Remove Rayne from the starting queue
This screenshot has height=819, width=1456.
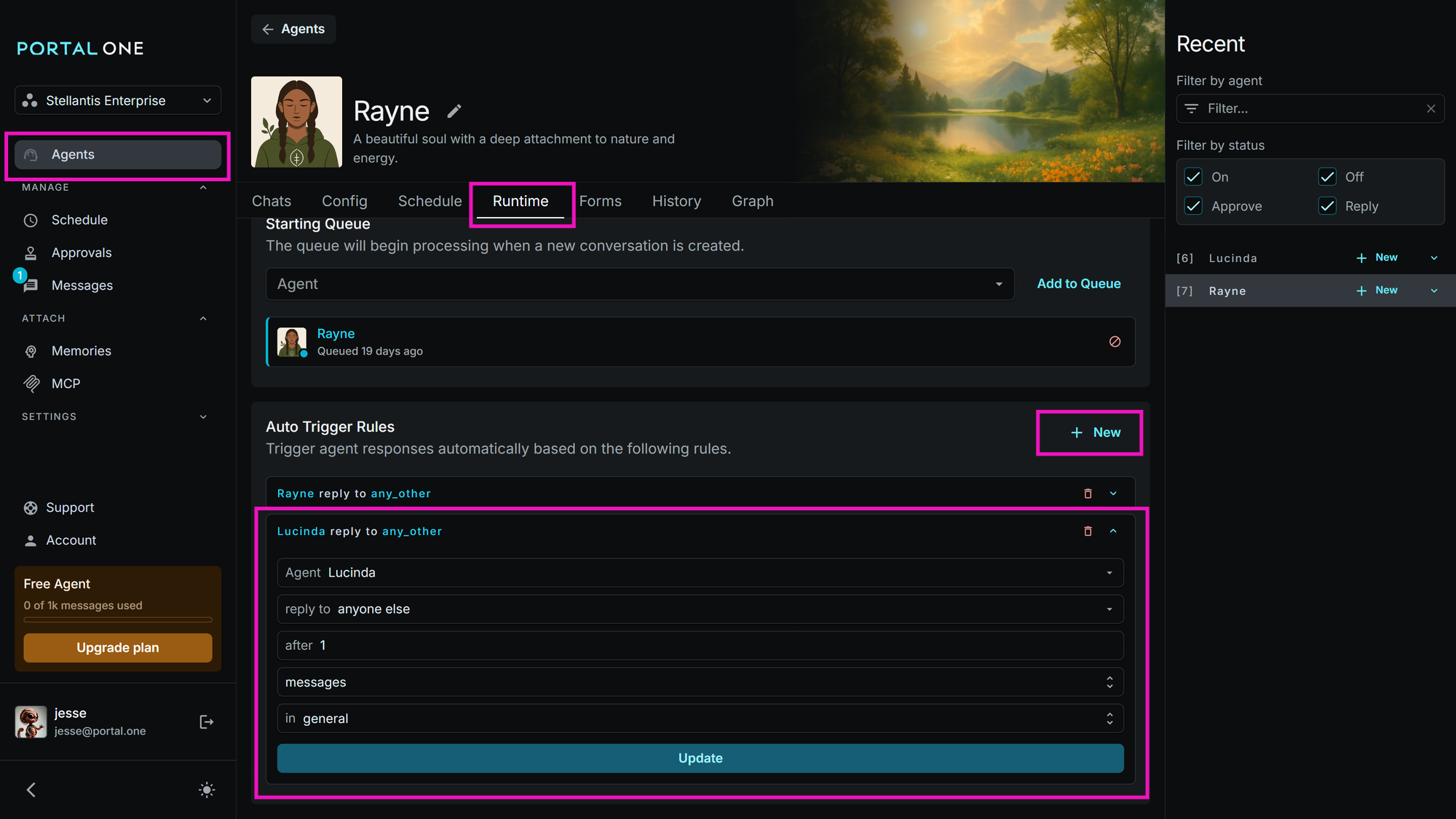(1115, 341)
